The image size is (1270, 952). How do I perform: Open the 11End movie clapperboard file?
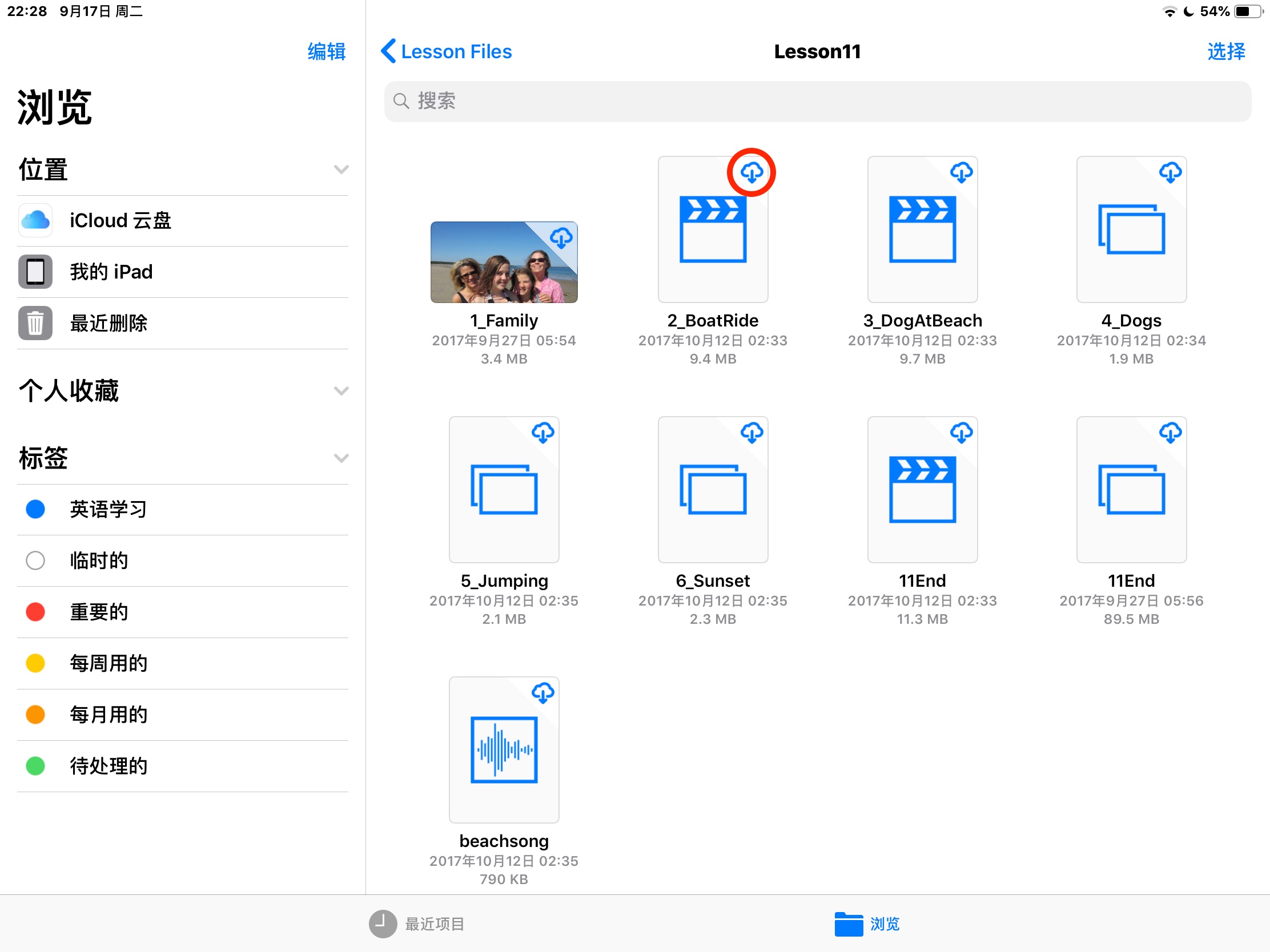coord(922,490)
